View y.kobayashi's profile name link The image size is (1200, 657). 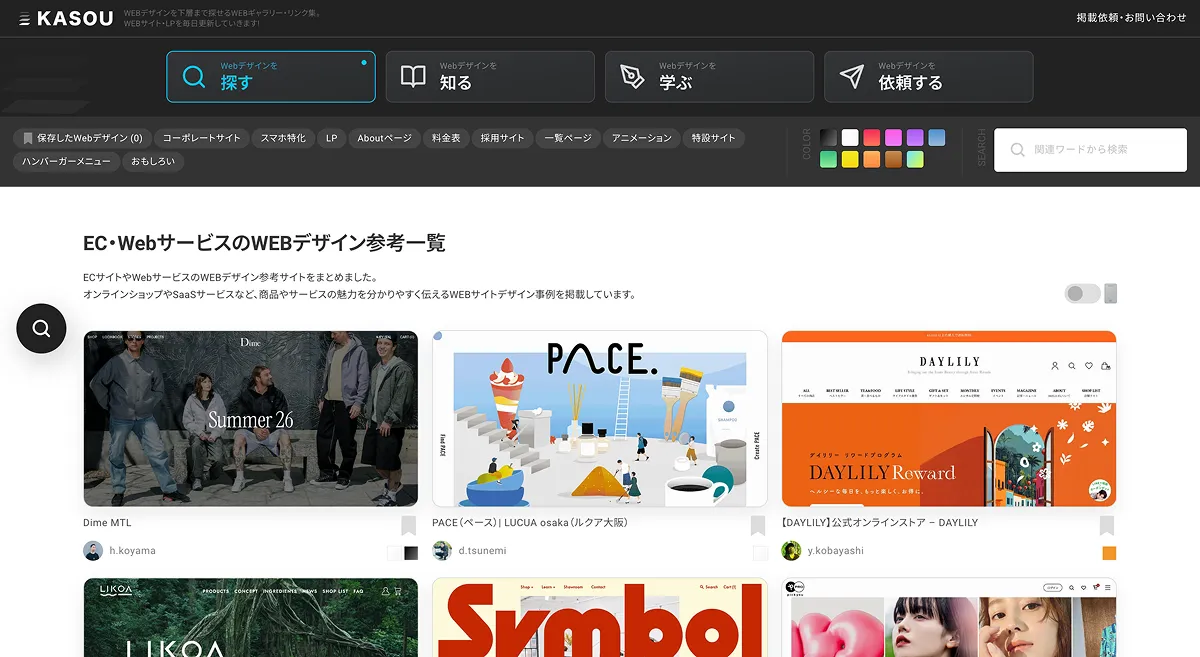pyautogui.click(x=835, y=551)
